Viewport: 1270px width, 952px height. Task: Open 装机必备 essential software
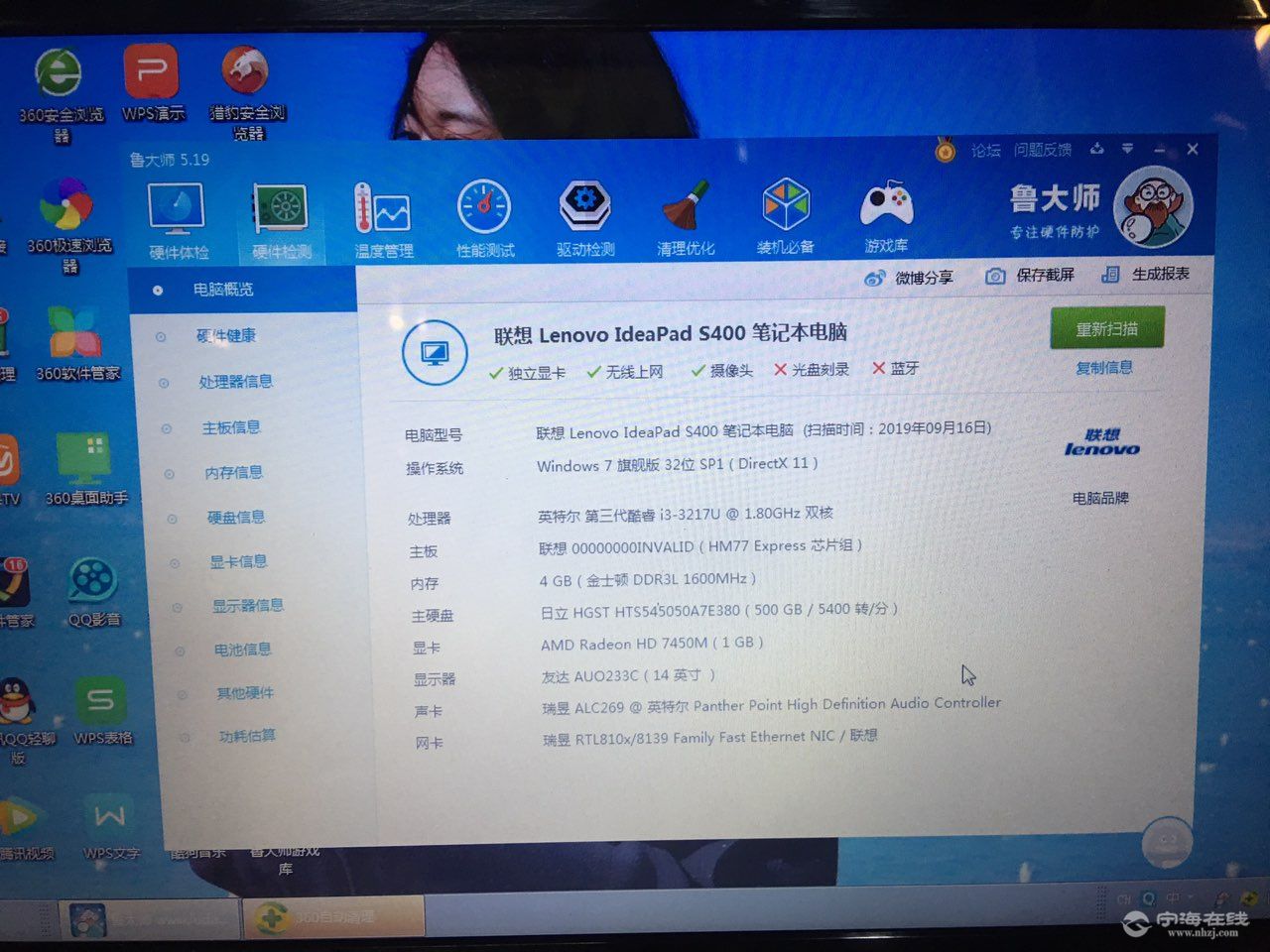click(x=786, y=216)
